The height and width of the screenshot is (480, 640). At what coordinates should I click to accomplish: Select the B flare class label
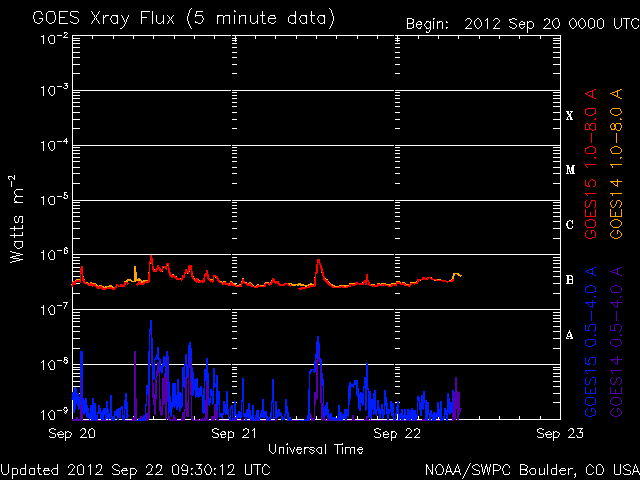point(570,280)
